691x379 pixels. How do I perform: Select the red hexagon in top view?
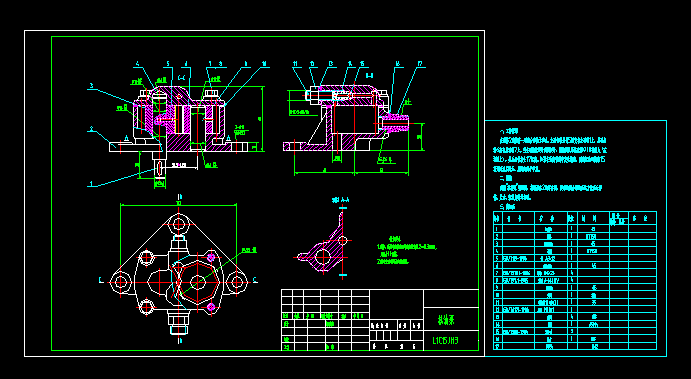click(x=197, y=282)
